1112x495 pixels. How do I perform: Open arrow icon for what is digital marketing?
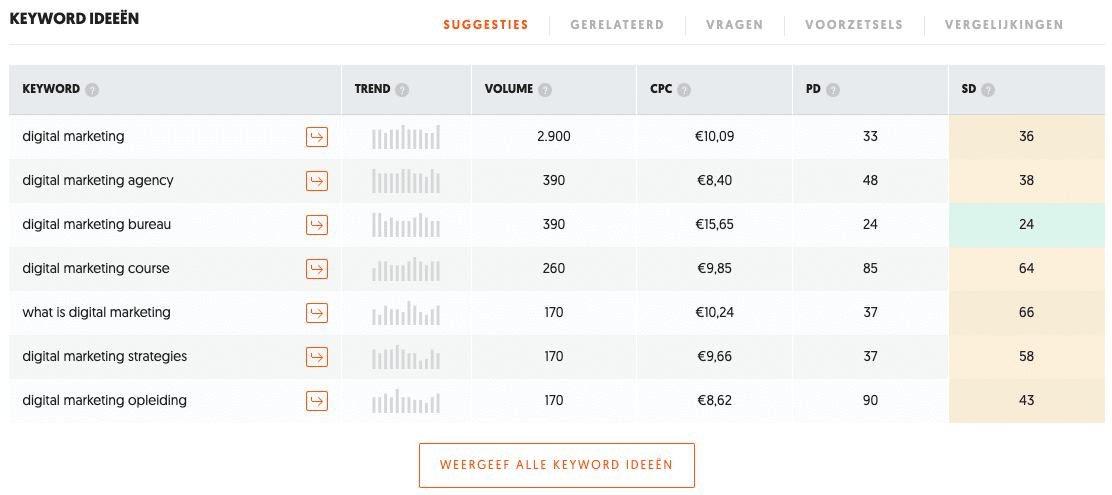(317, 313)
